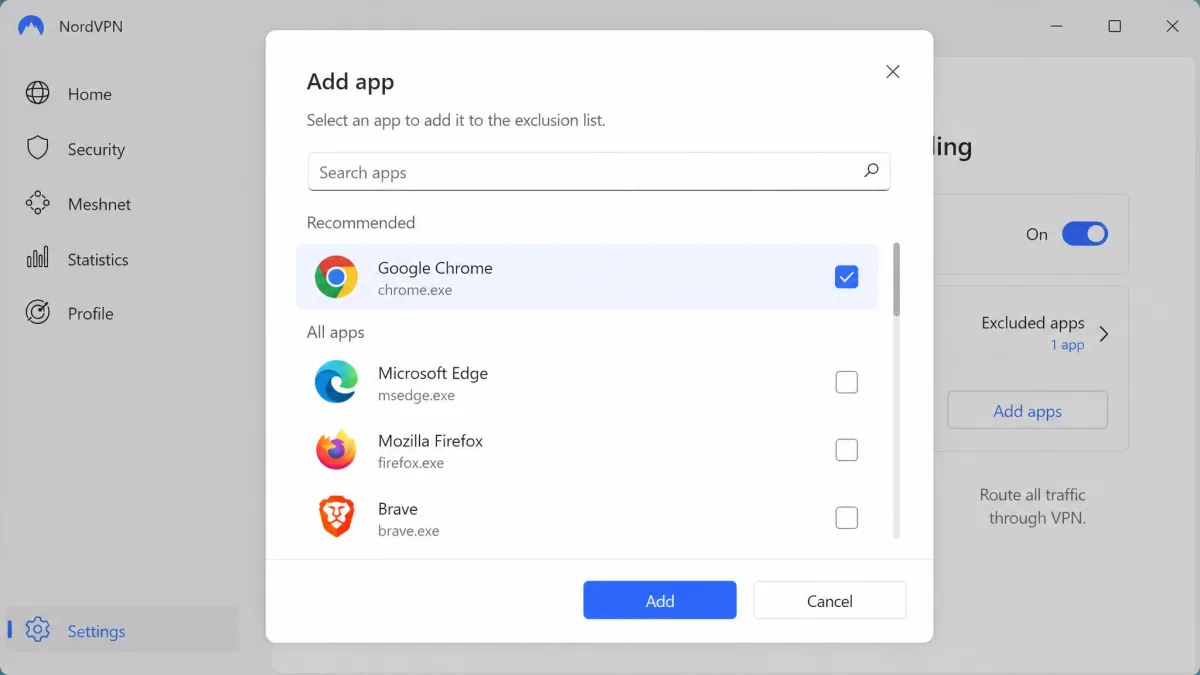Click the Excluded apps label
Screen dimensions: 1200x675
point(1033,323)
